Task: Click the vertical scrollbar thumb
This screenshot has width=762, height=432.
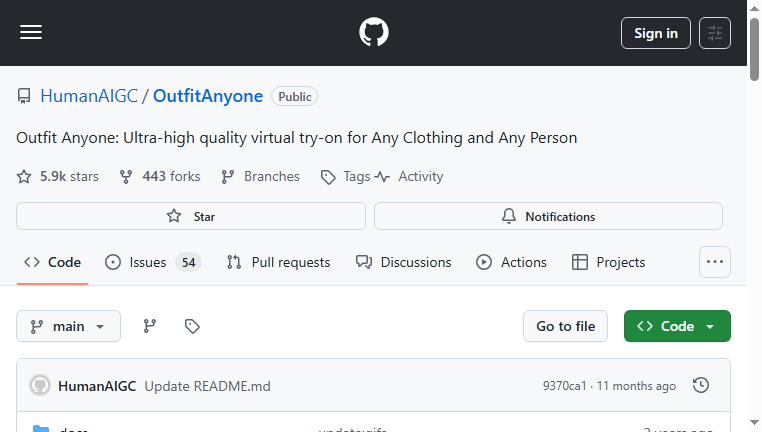Action: coord(754,49)
